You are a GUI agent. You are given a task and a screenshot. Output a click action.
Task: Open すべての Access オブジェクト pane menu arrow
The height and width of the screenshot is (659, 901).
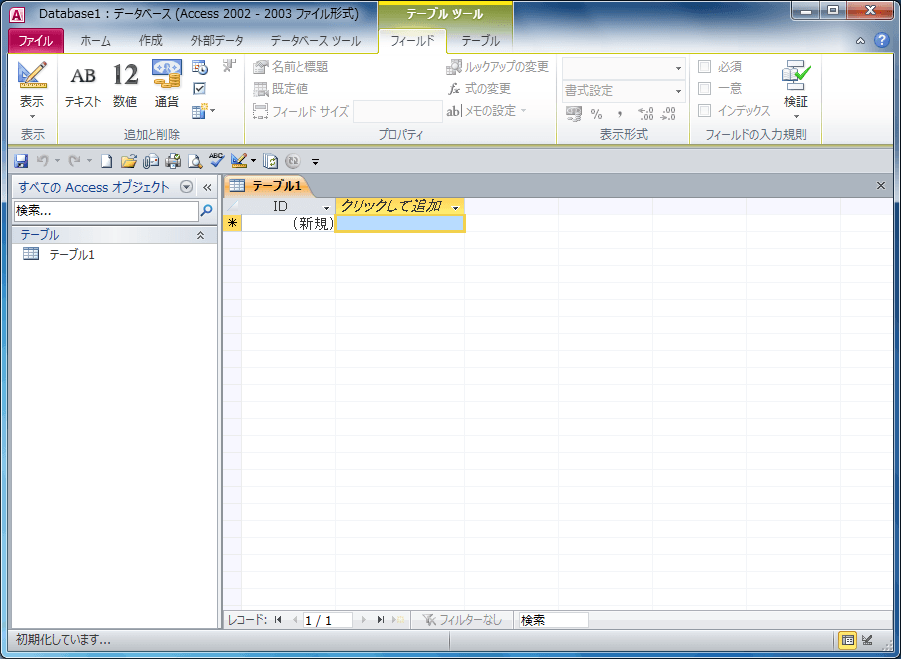[186, 187]
